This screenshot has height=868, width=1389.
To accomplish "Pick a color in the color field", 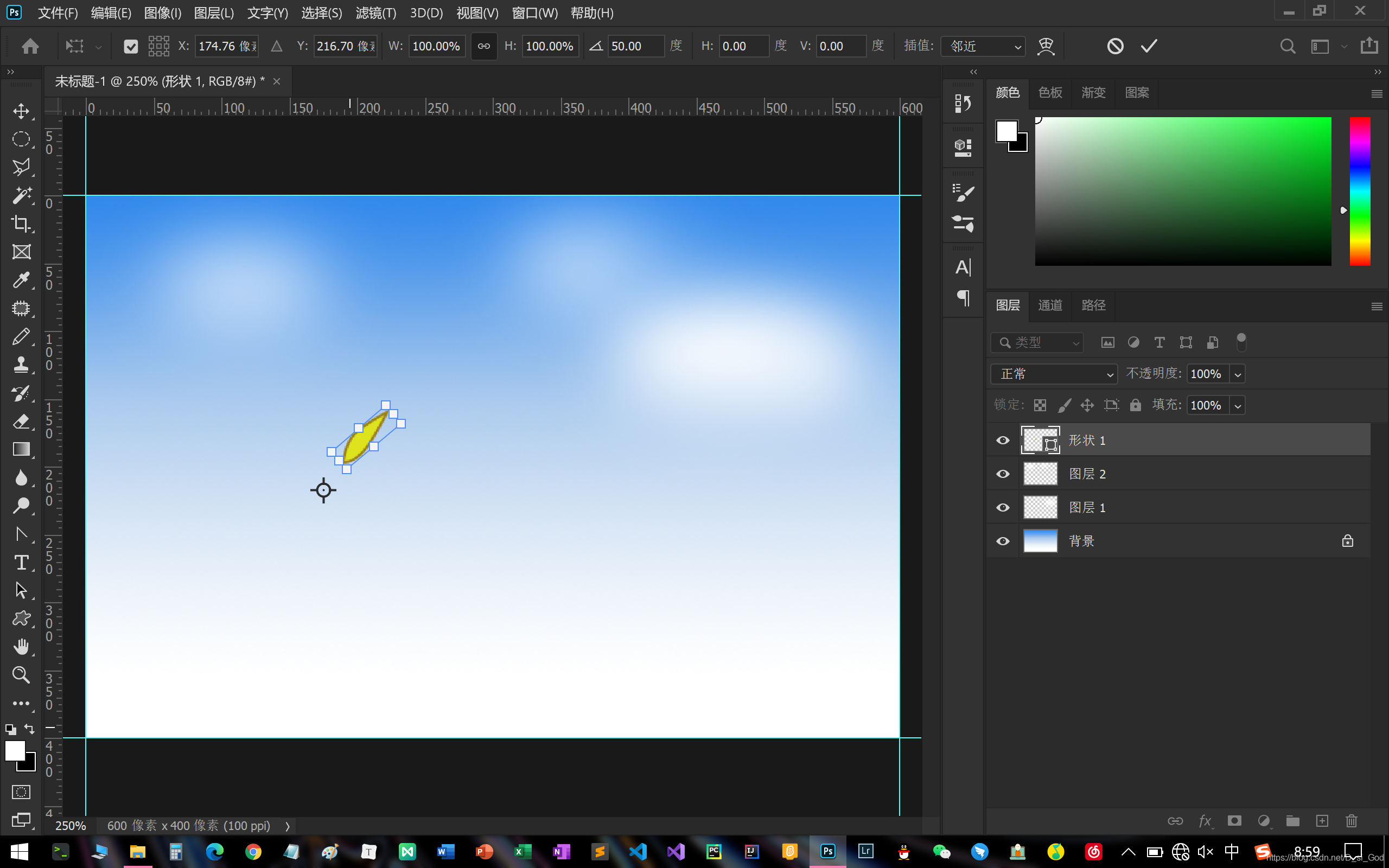I will [x=1182, y=191].
